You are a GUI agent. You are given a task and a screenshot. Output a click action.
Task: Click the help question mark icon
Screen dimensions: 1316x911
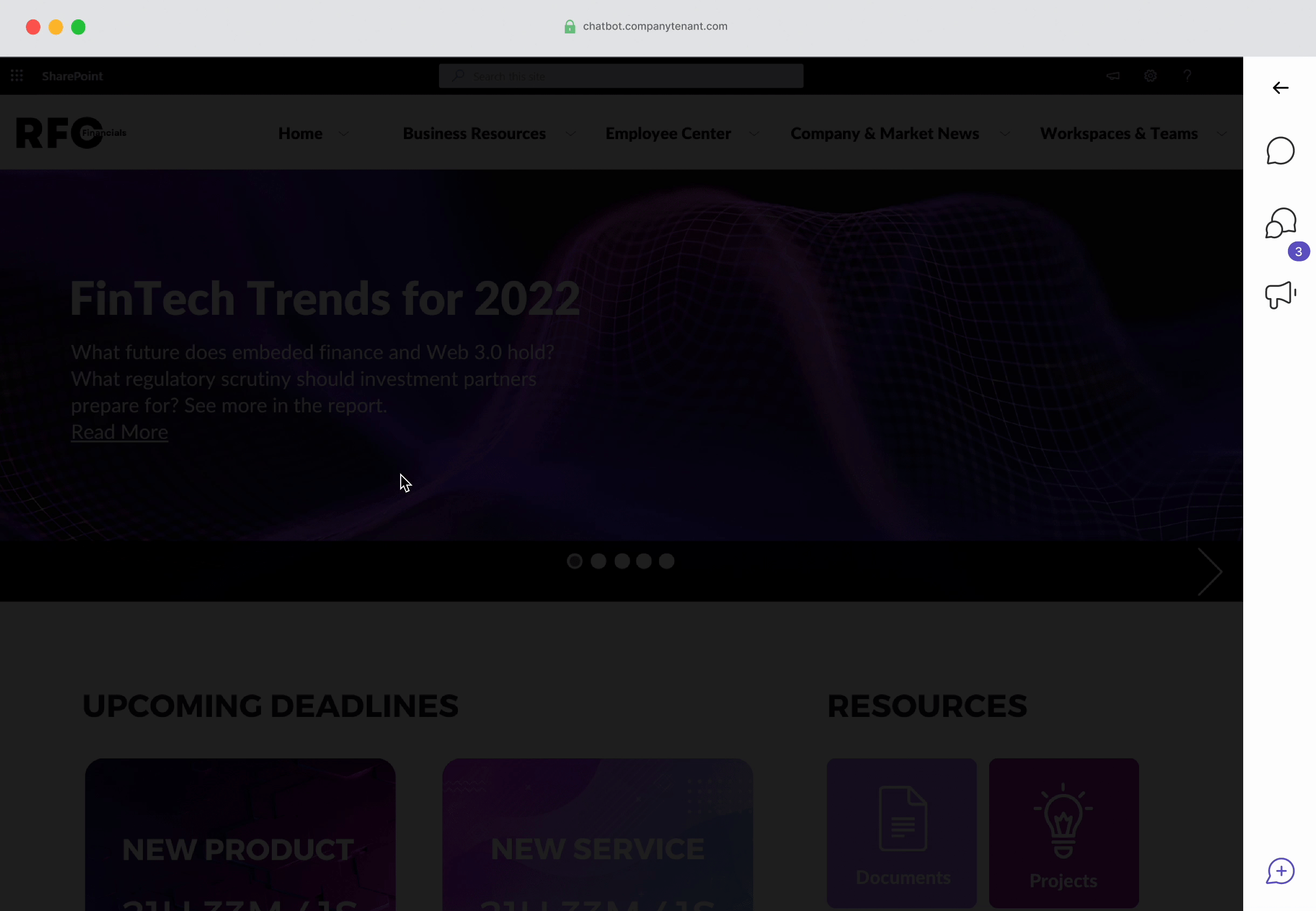point(1188,76)
